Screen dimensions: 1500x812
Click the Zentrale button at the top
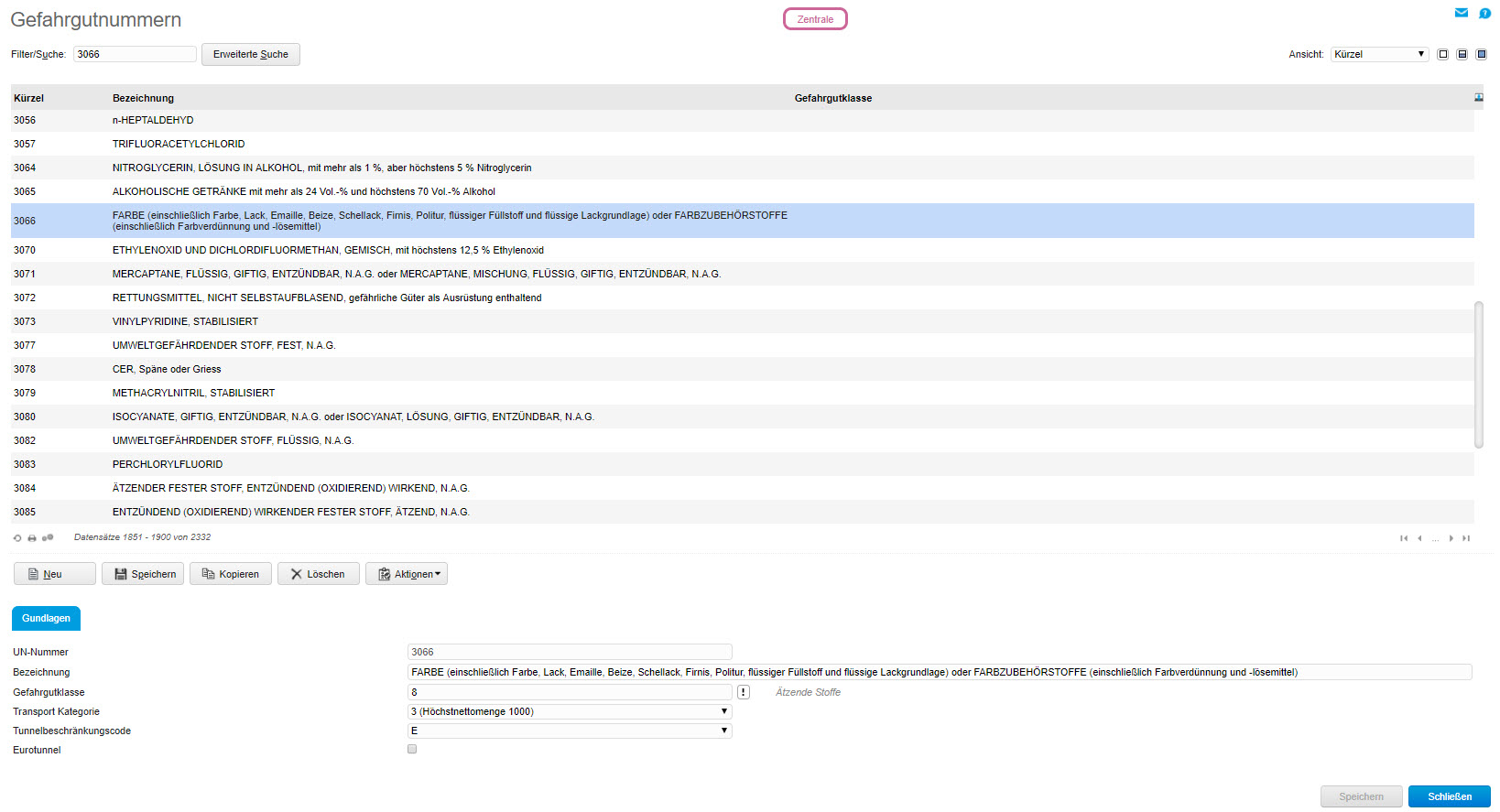(x=815, y=19)
